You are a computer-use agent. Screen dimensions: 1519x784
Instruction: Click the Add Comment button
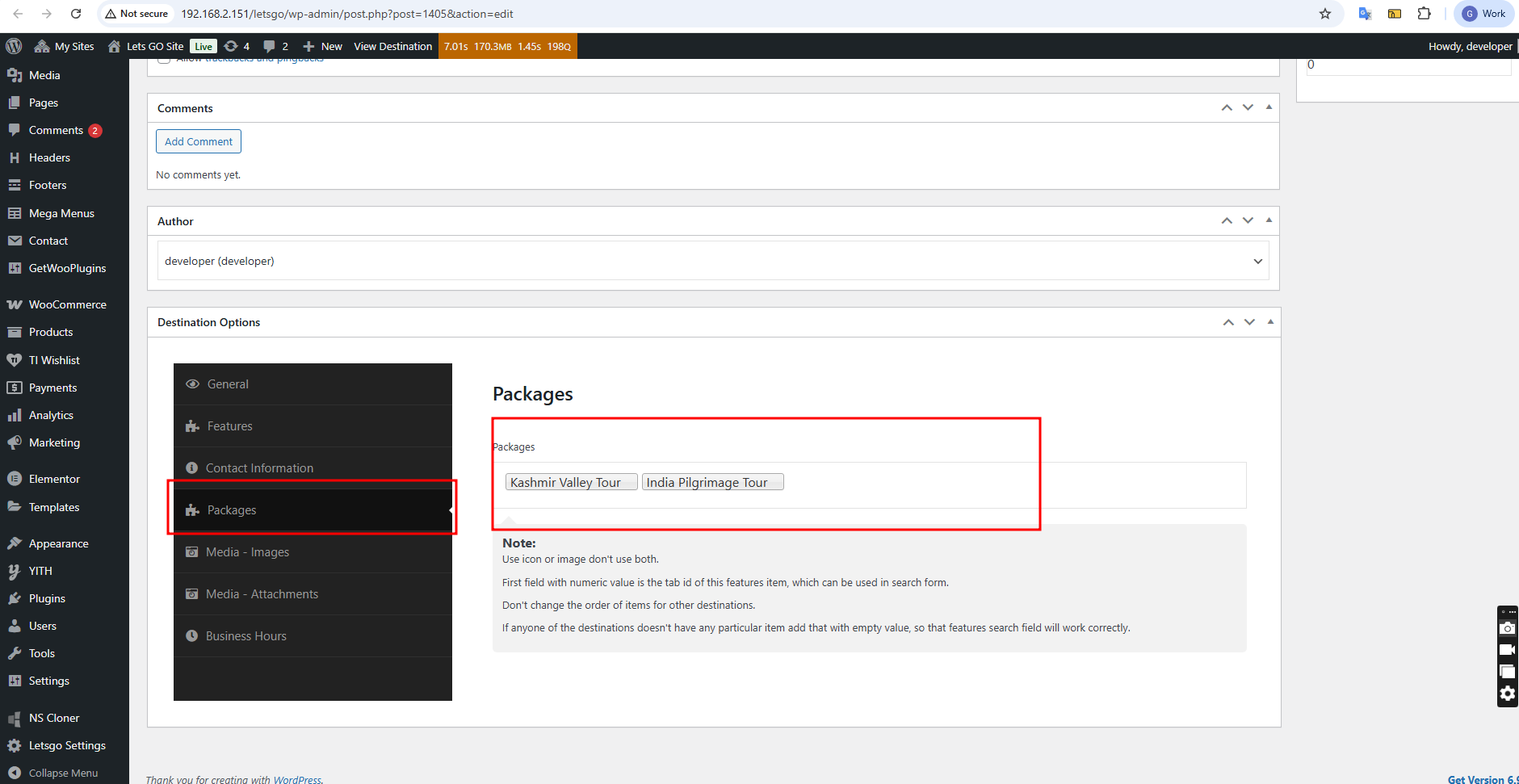pyautogui.click(x=199, y=141)
